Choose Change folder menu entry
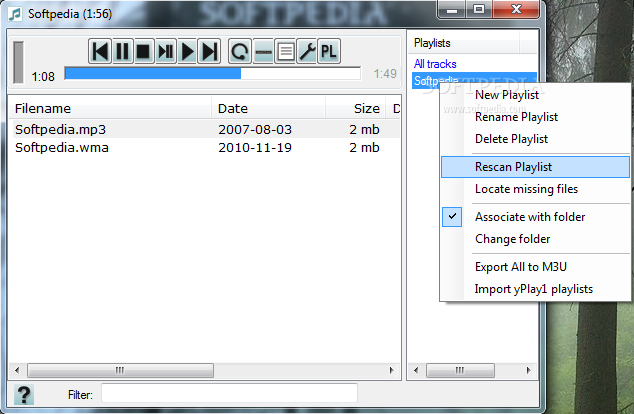This screenshot has height=414, width=634. coord(535,239)
